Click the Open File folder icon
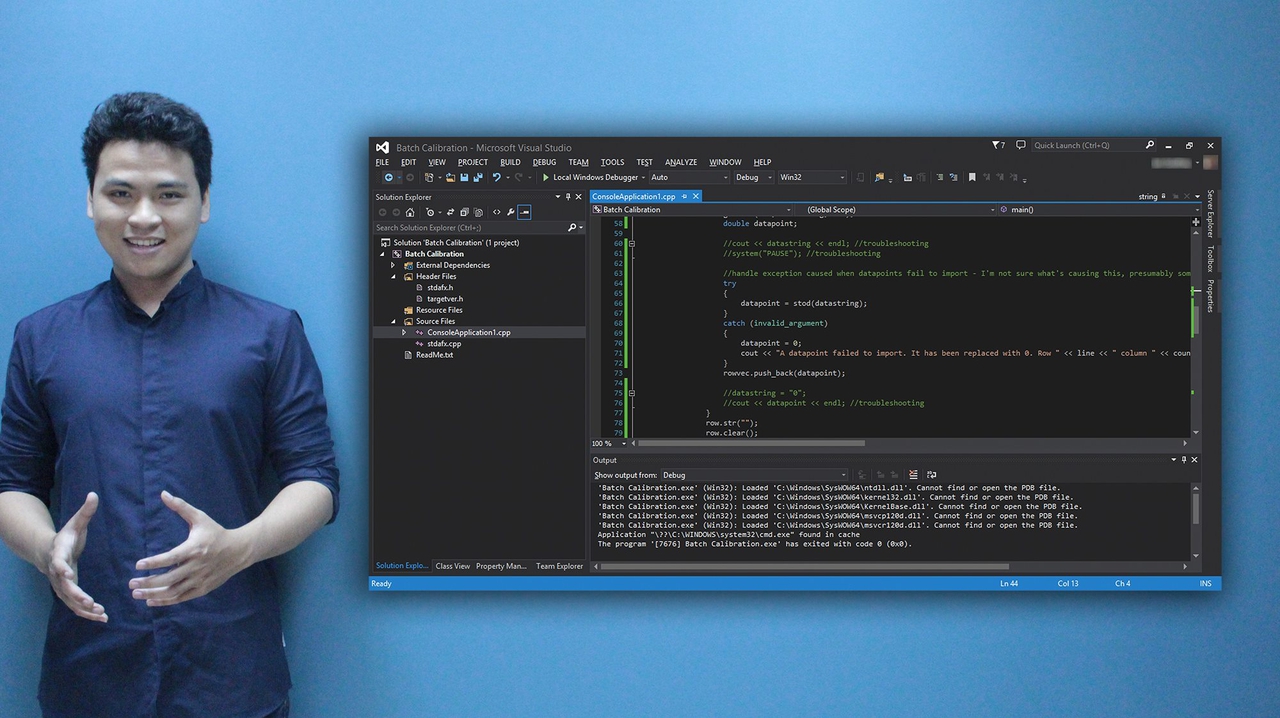The width and height of the screenshot is (1280, 718). pos(450,177)
